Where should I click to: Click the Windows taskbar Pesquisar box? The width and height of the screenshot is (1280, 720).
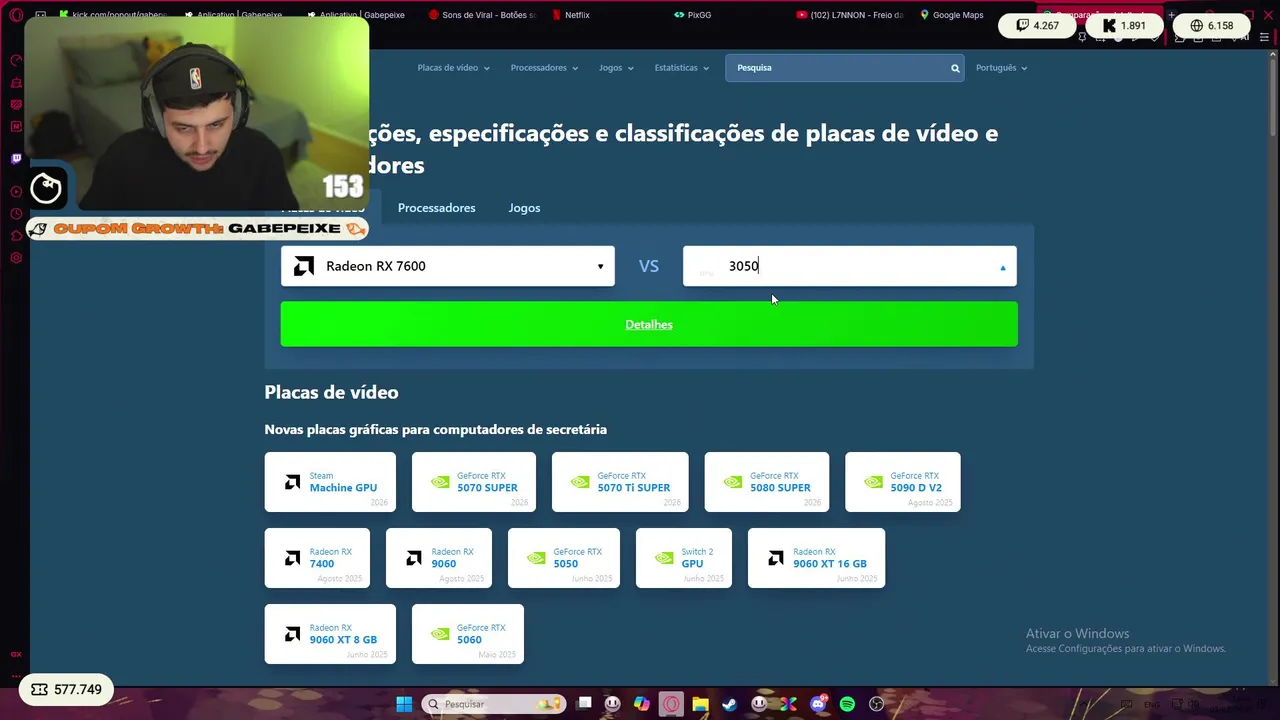coord(494,704)
